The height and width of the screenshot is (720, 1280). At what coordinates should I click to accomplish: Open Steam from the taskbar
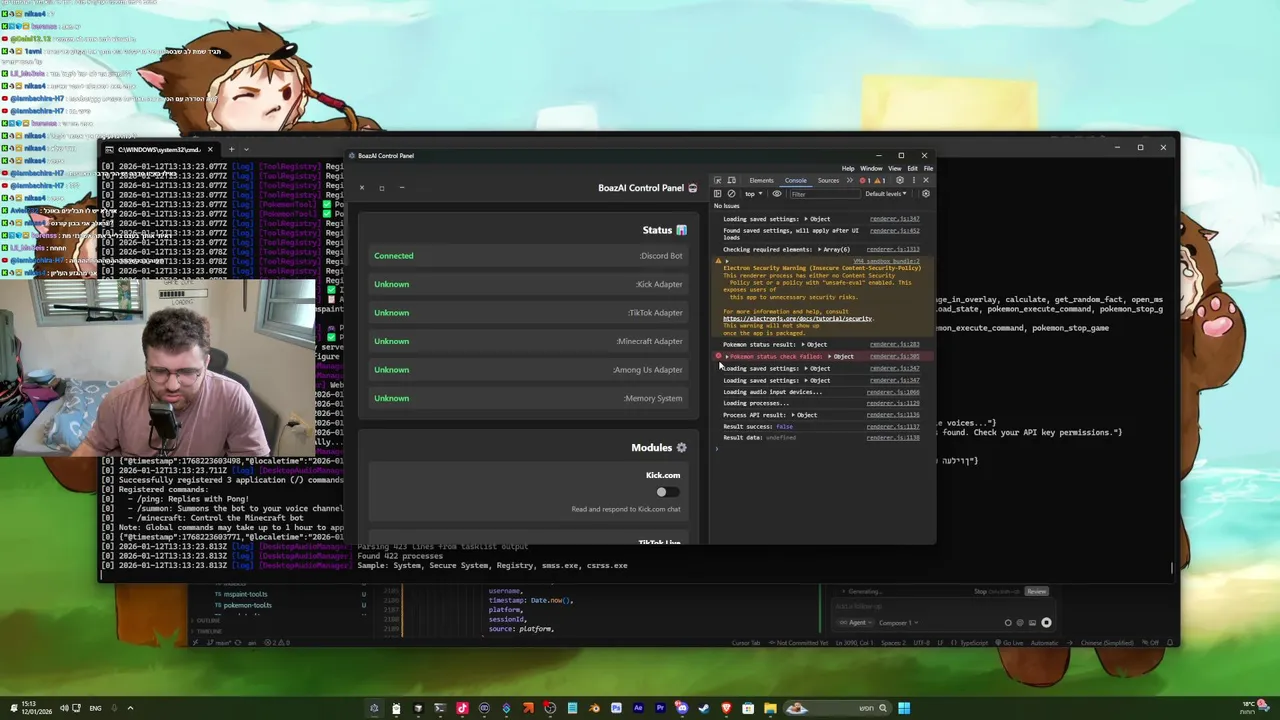pos(704,708)
